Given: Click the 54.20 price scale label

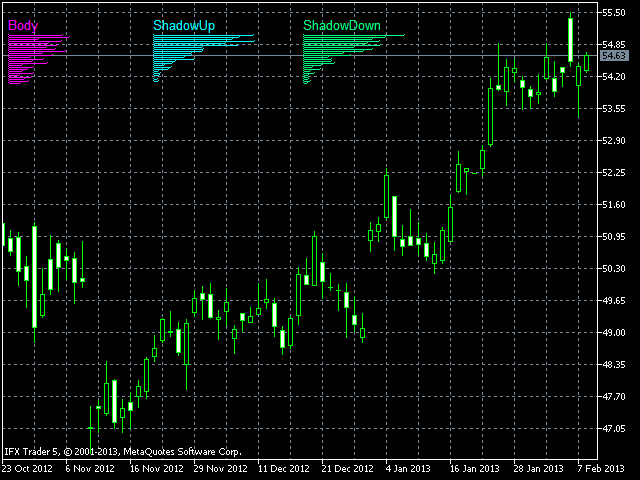Looking at the screenshot, I should tap(614, 77).
